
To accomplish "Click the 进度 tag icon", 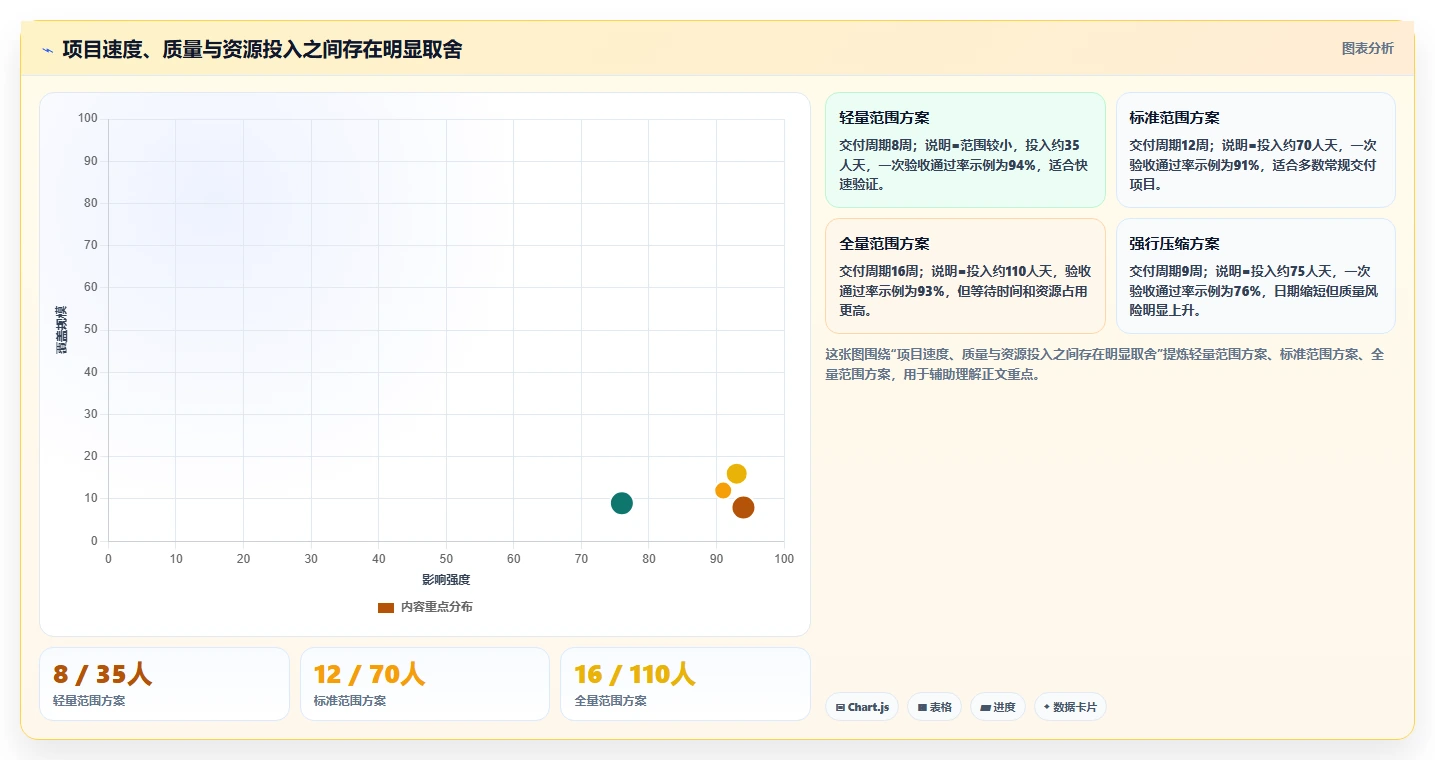I will (985, 707).
